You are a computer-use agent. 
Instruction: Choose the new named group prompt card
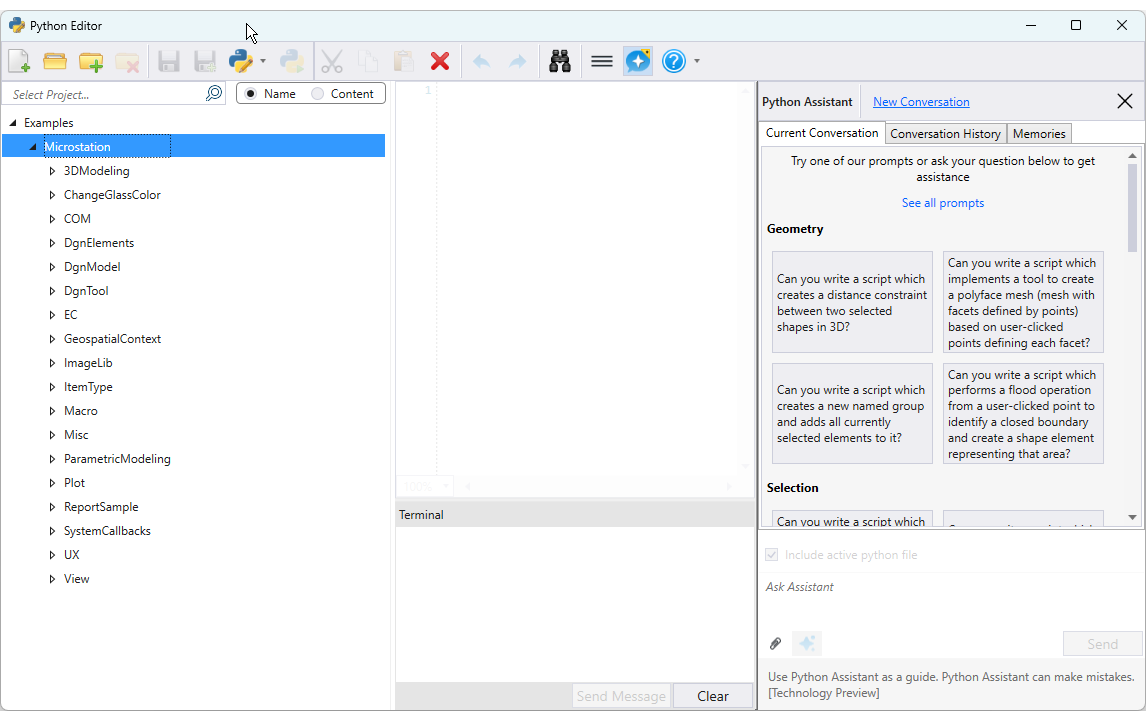tap(852, 414)
